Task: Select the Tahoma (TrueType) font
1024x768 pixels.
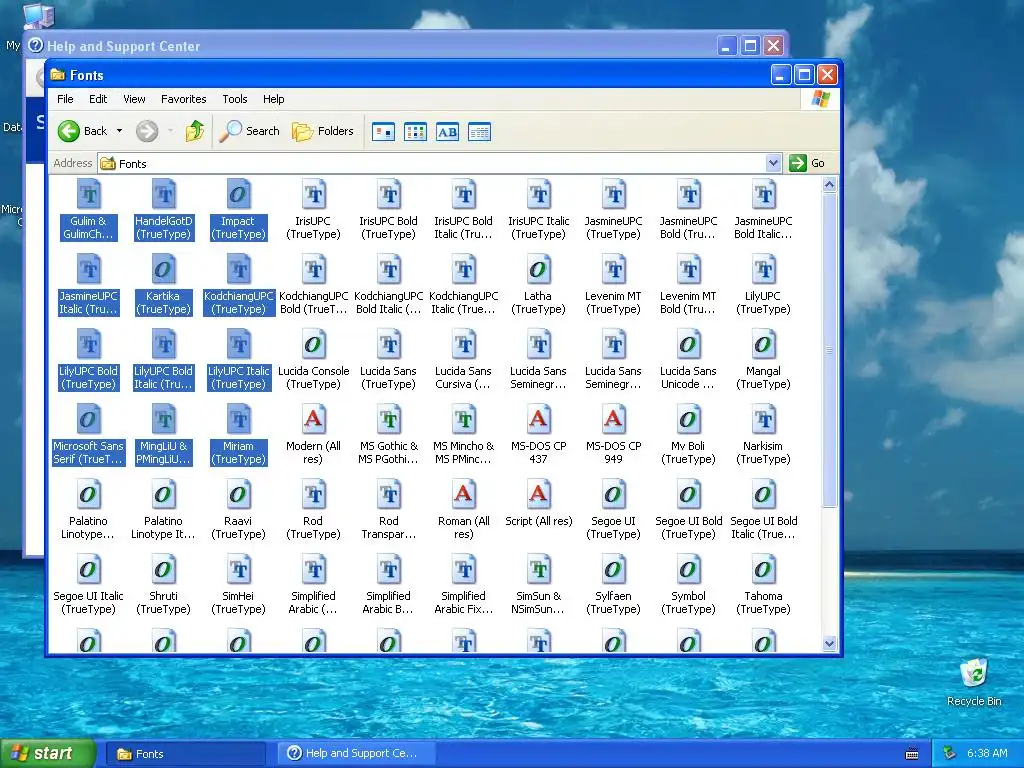Action: click(763, 586)
